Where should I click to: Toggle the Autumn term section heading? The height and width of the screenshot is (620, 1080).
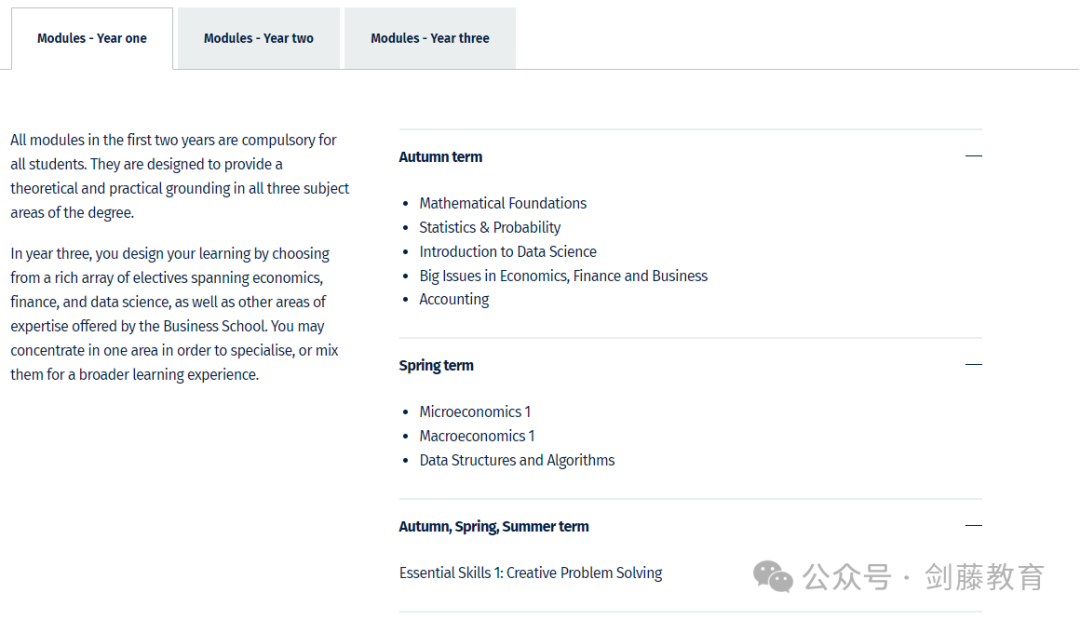click(x=441, y=157)
